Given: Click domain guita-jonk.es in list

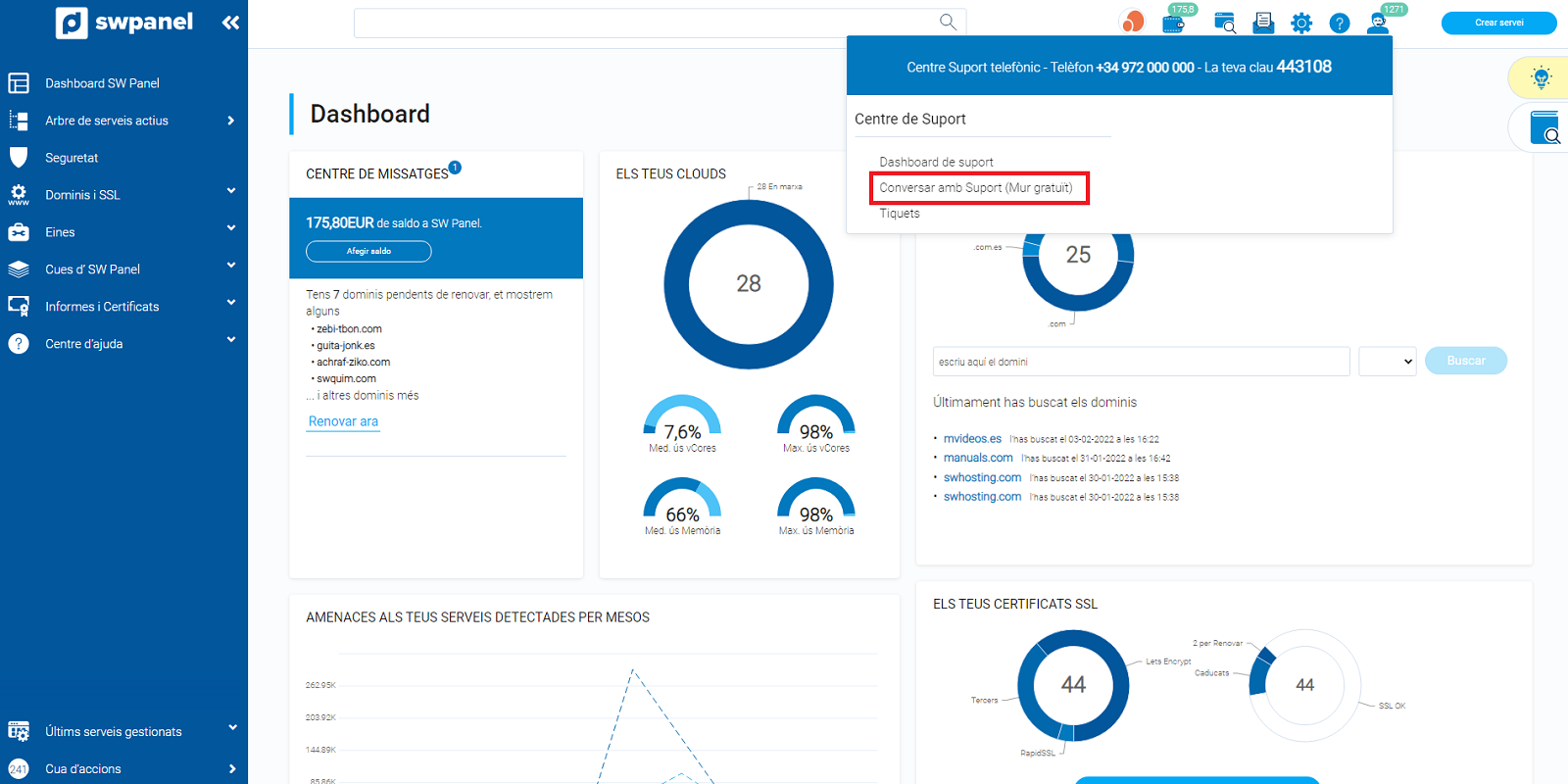Looking at the screenshot, I should coord(345,346).
